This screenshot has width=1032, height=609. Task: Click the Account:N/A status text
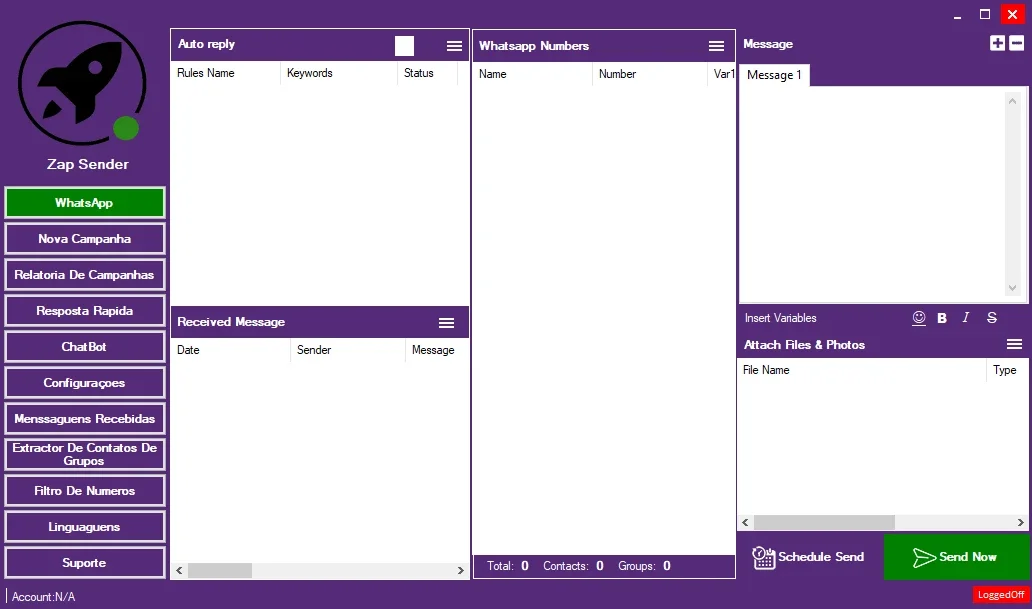pyautogui.click(x=43, y=597)
